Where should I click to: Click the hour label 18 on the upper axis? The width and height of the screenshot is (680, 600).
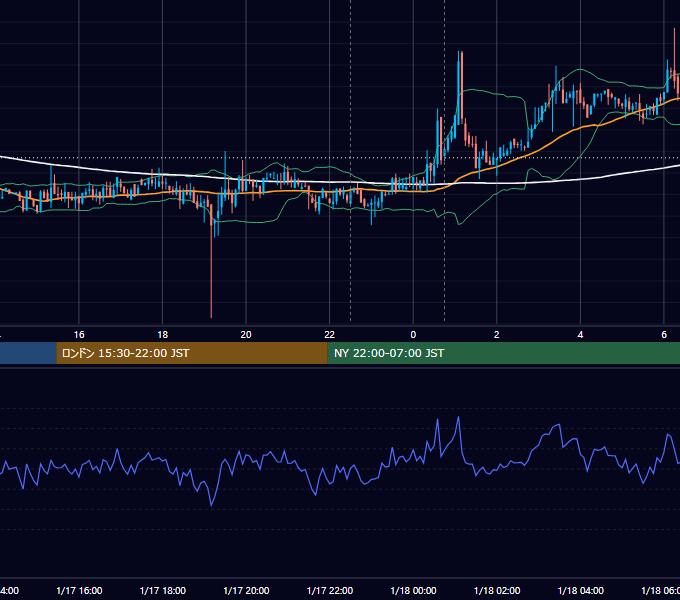point(163,335)
